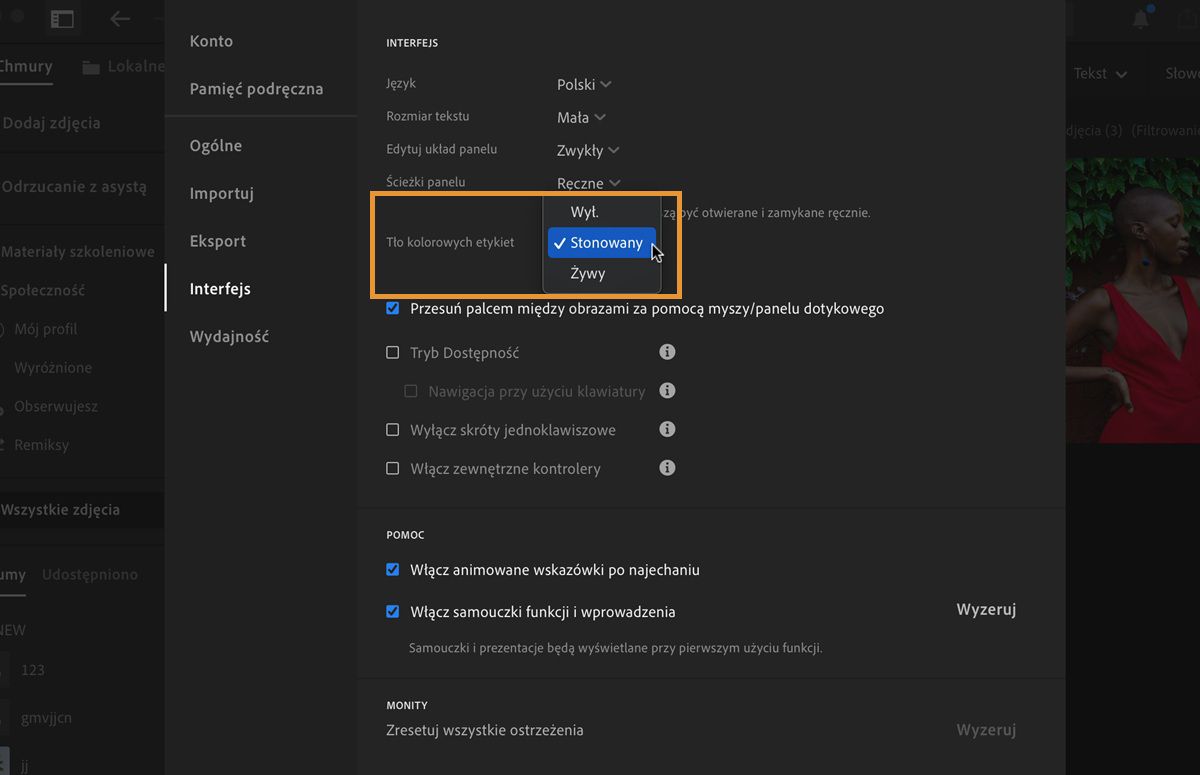
Task: Click the back arrow icon
Action: click(x=120, y=19)
